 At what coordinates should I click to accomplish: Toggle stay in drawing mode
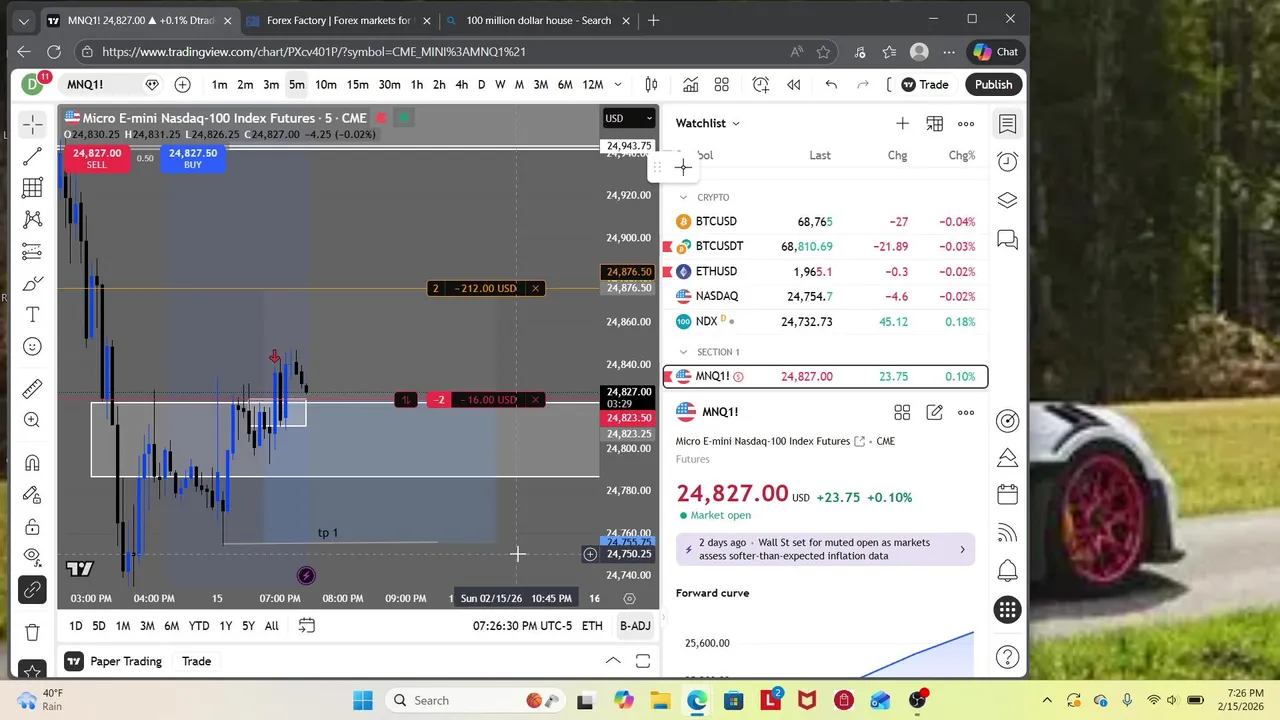(32, 495)
